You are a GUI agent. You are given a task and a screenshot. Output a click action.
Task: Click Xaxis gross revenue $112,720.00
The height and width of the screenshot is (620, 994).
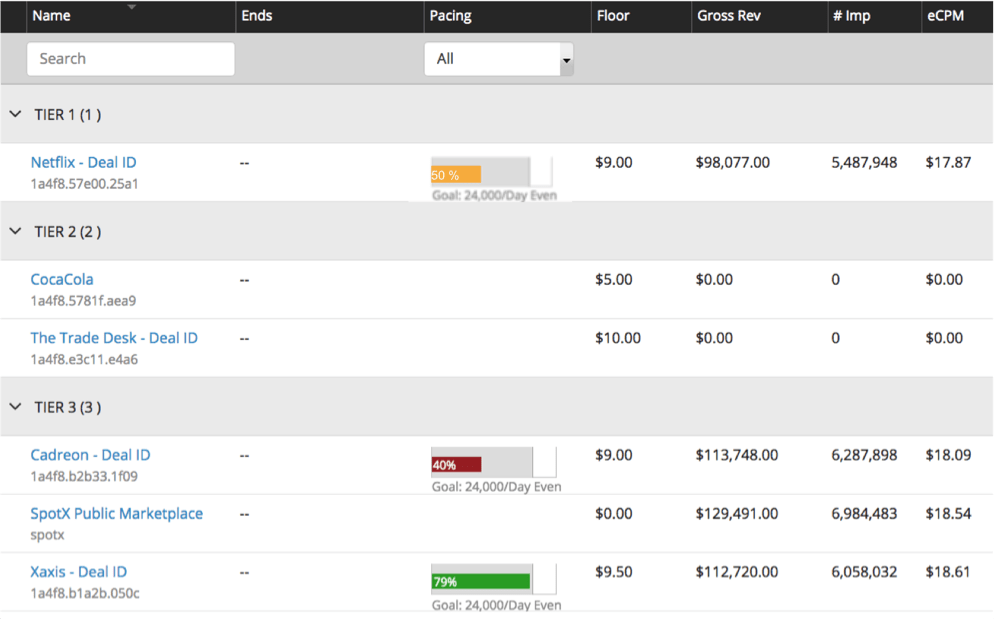pos(737,572)
